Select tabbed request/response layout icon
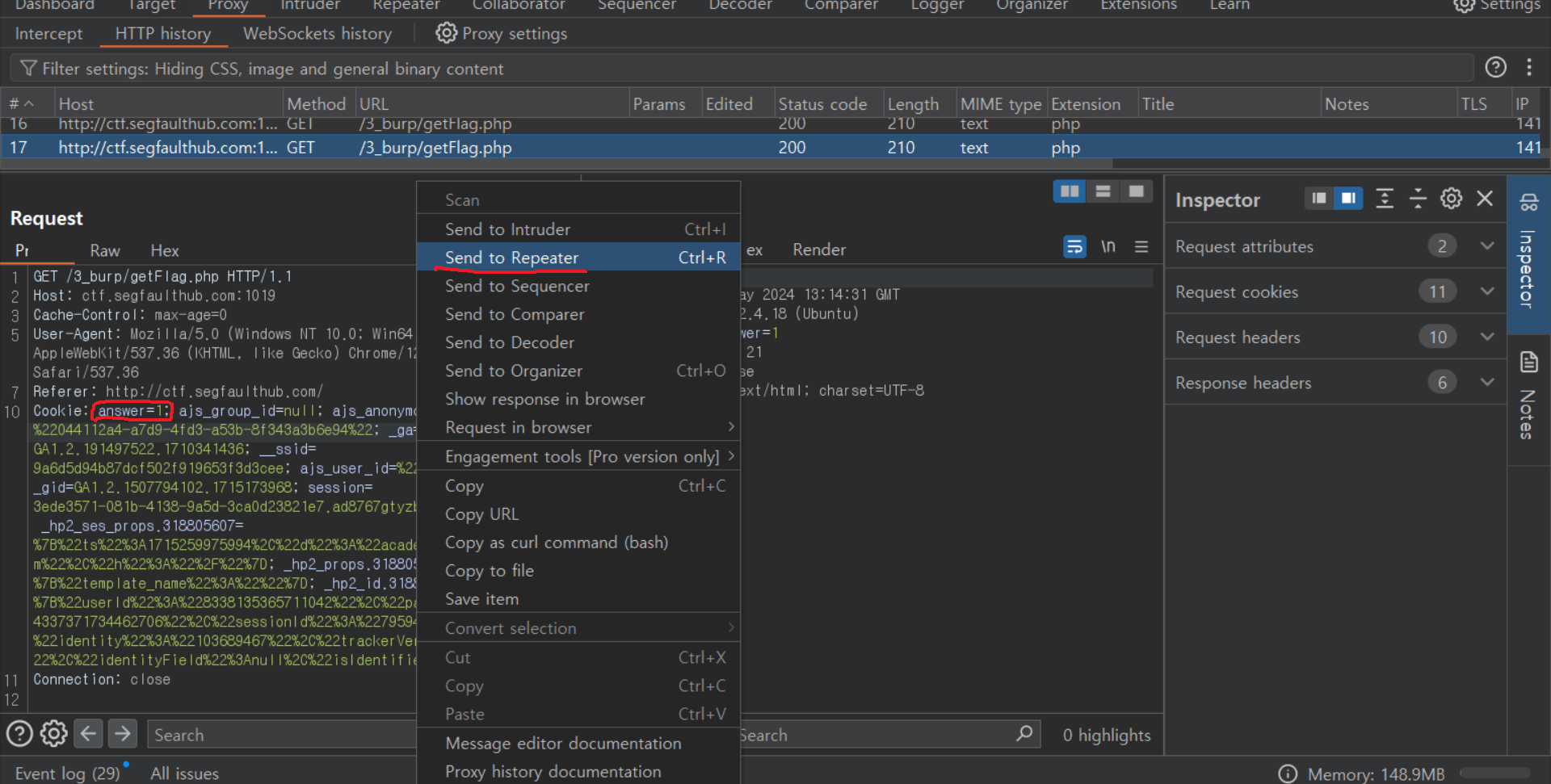This screenshot has height=784, width=1551. [1136, 191]
